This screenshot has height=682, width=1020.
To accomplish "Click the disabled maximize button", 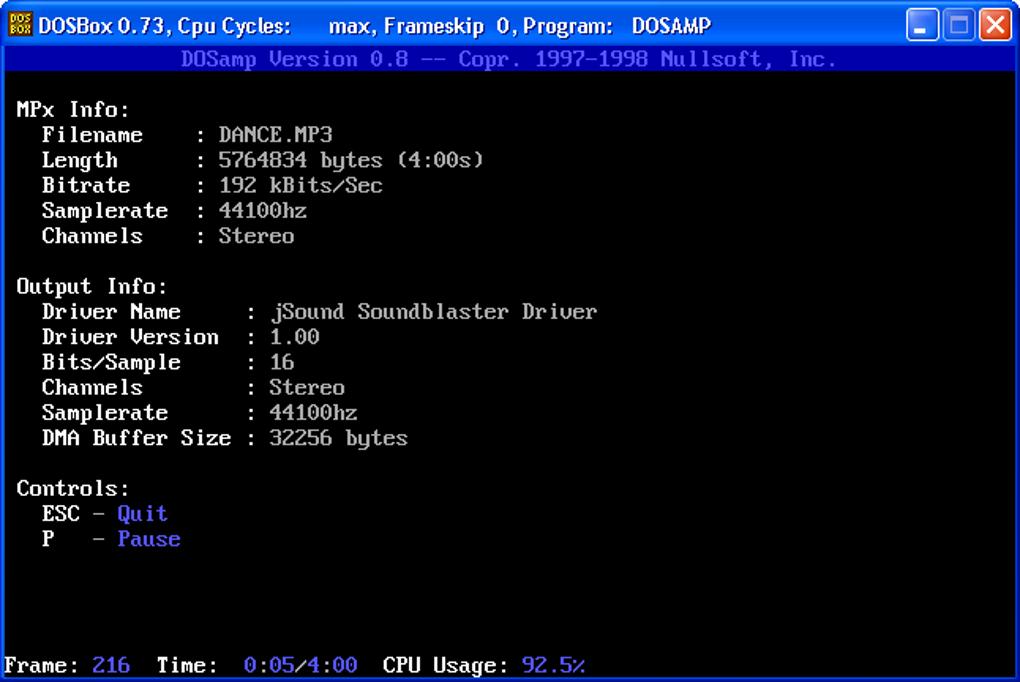I will coord(959,25).
